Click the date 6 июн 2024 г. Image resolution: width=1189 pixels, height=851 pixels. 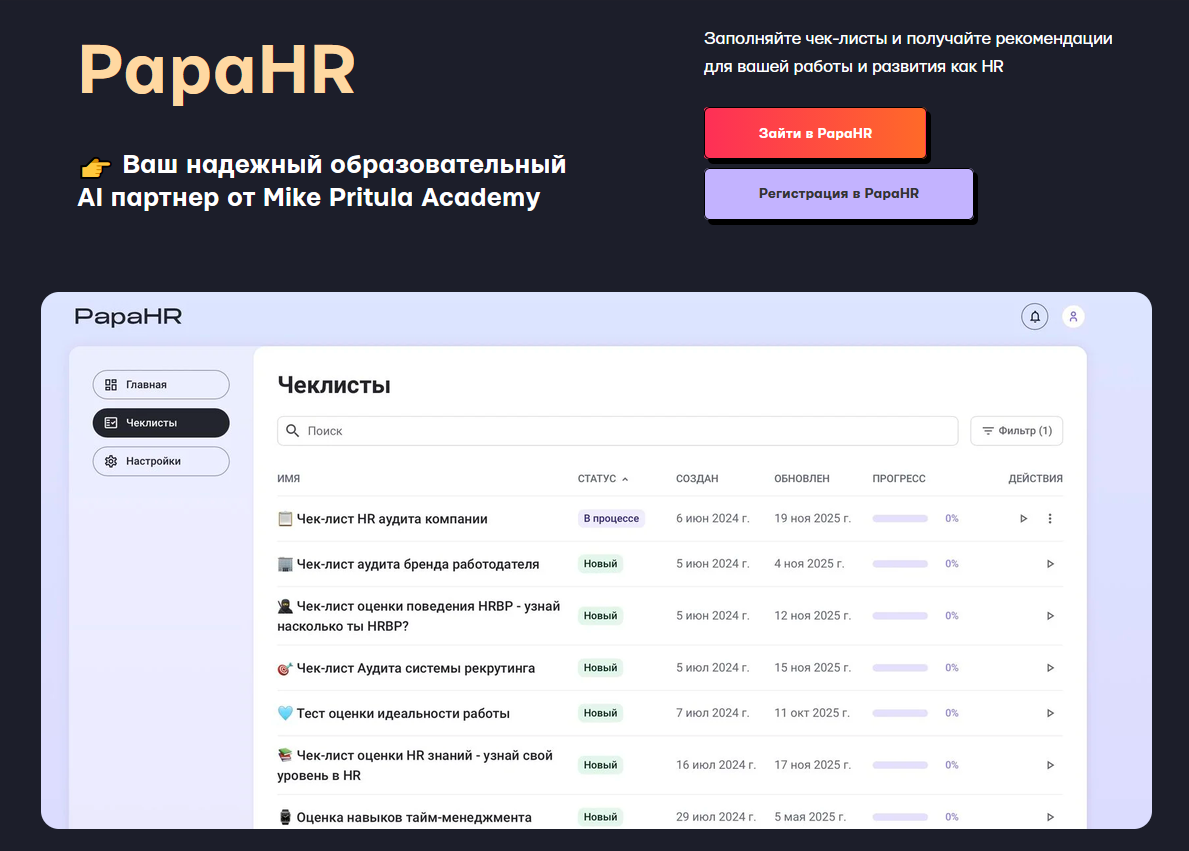tap(713, 519)
